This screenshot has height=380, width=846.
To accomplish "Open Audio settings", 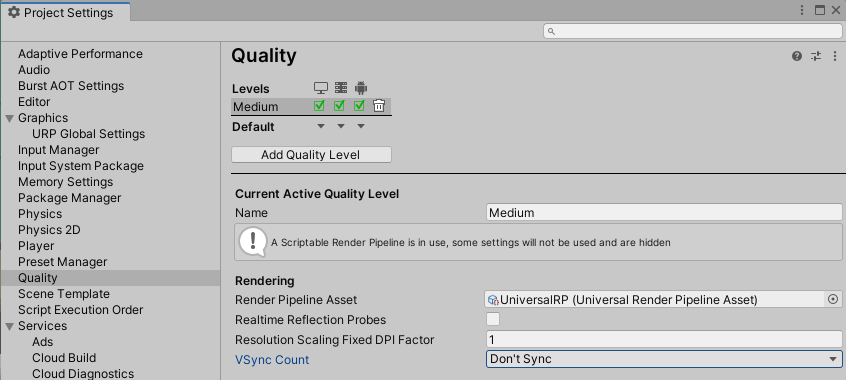I will 34,70.
